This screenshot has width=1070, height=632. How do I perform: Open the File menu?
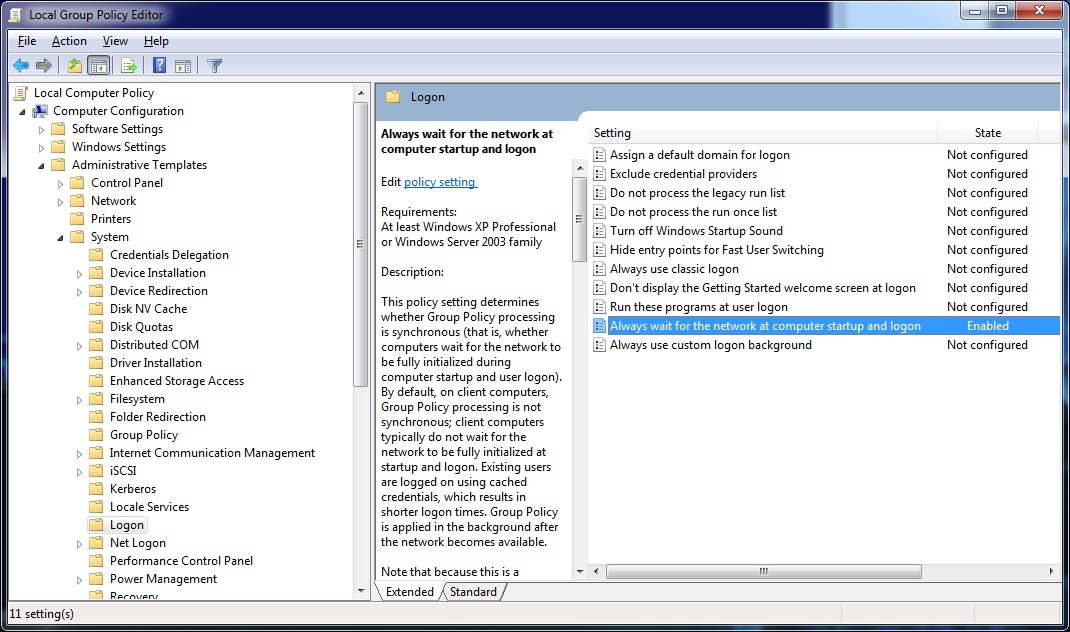tap(27, 41)
